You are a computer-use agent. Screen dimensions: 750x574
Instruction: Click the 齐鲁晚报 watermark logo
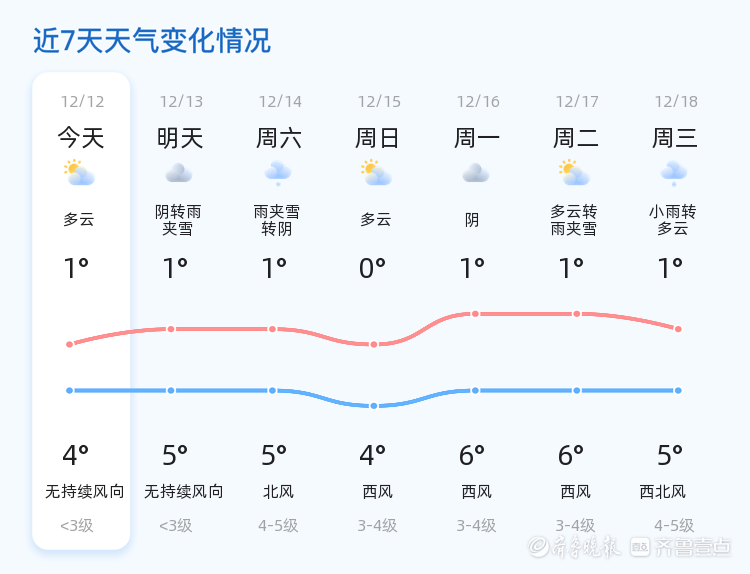coord(574,547)
